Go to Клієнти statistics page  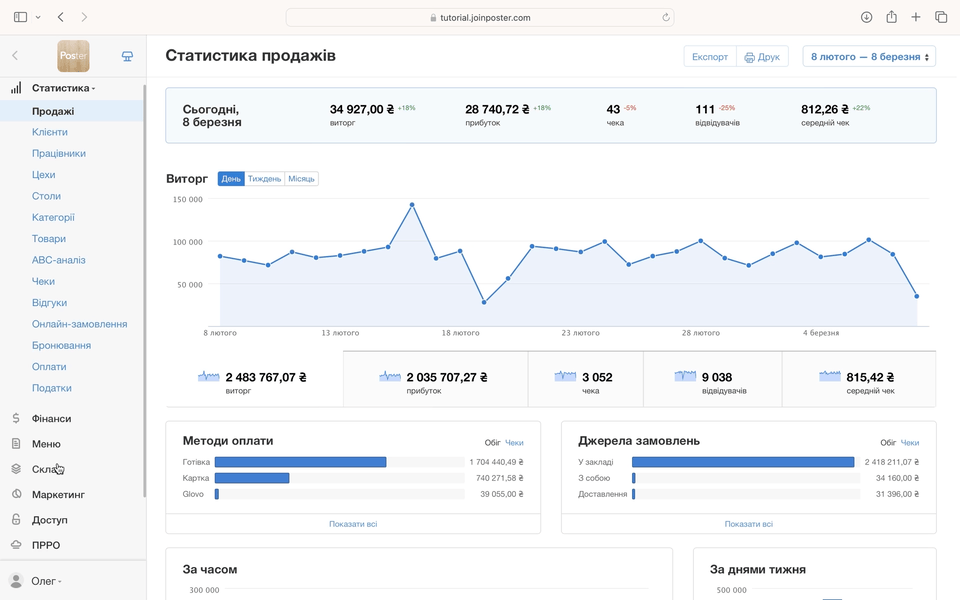(x=50, y=132)
